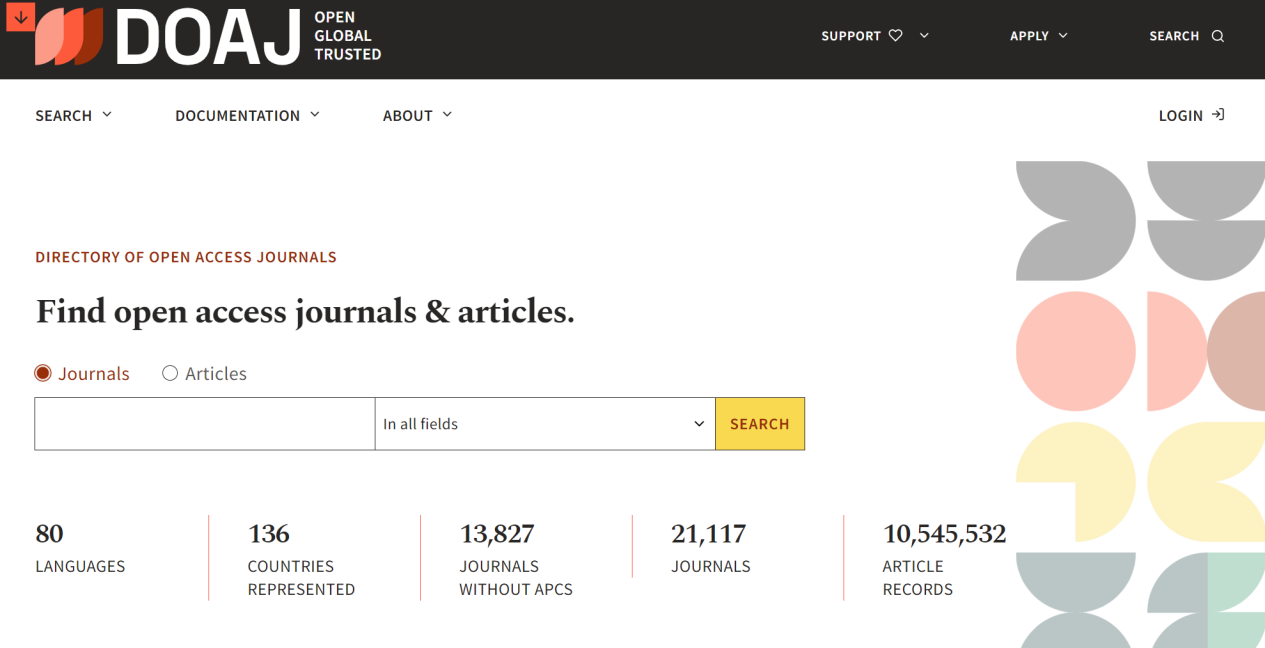Viewport: 1265px width, 648px height.
Task: Click the orange down-arrow skip icon
Action: tap(20, 17)
